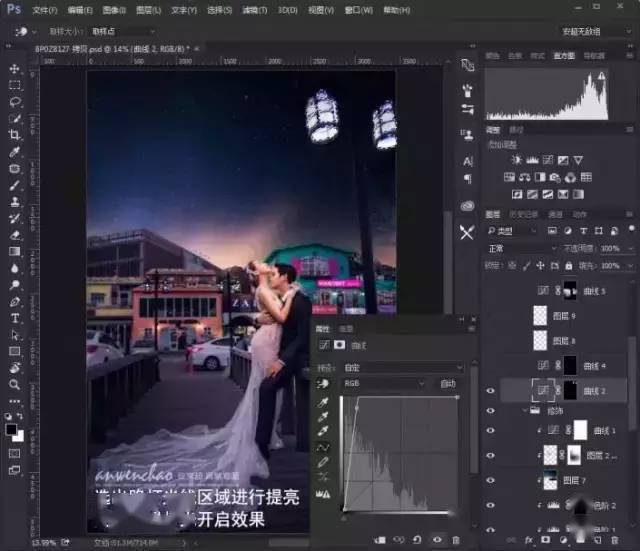The image size is (640, 551).
Task: Select the Eyedropper tool in left toolbar
Action: click(14, 152)
